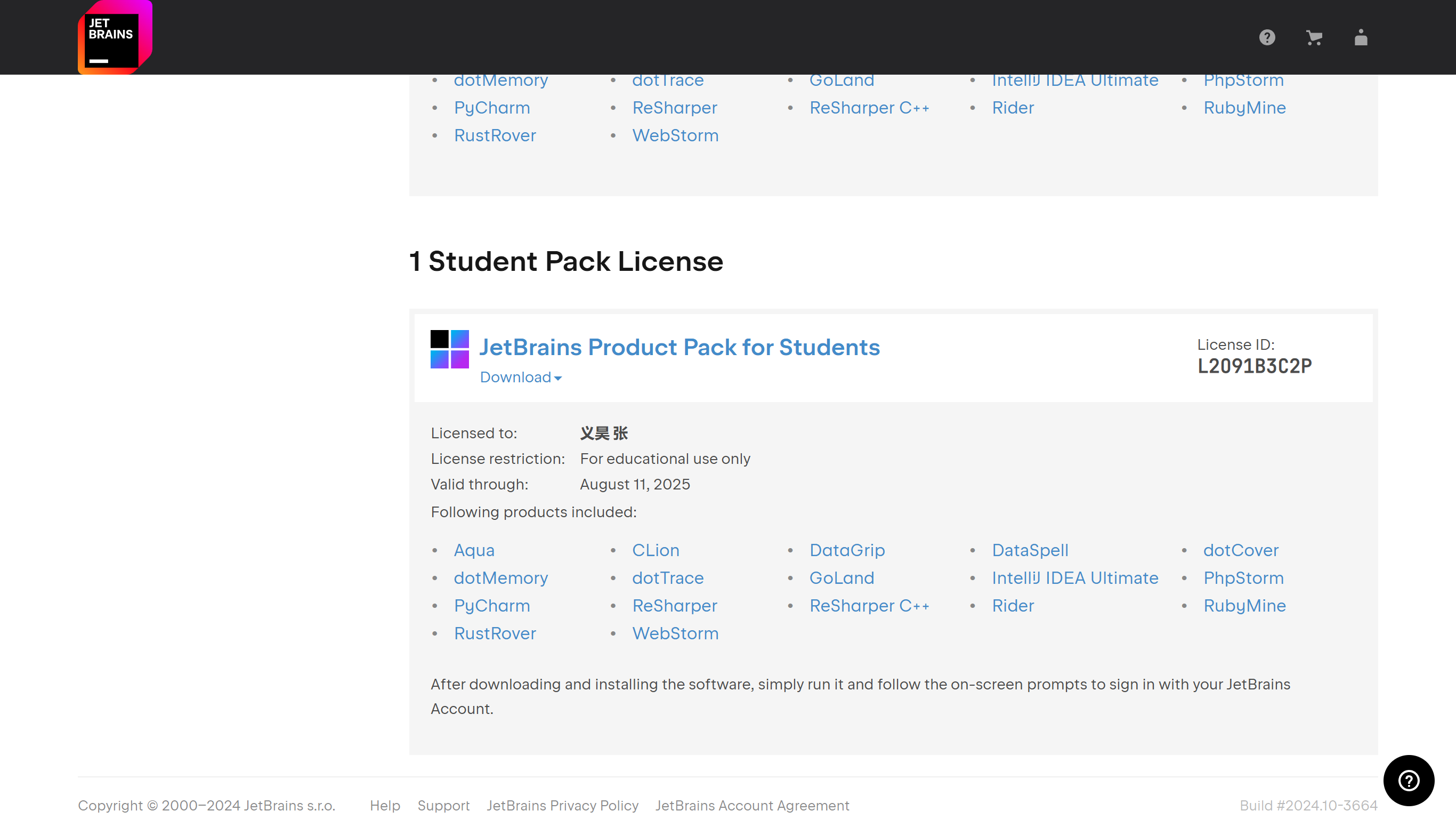
Task: Open PyCharm link in Student Pack list
Action: point(492,605)
